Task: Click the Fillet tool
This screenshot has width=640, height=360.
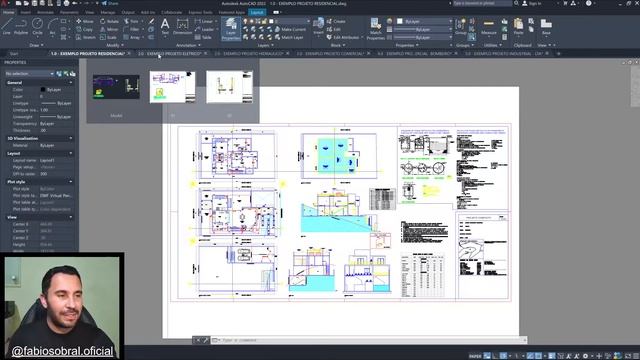Action: coord(131,29)
